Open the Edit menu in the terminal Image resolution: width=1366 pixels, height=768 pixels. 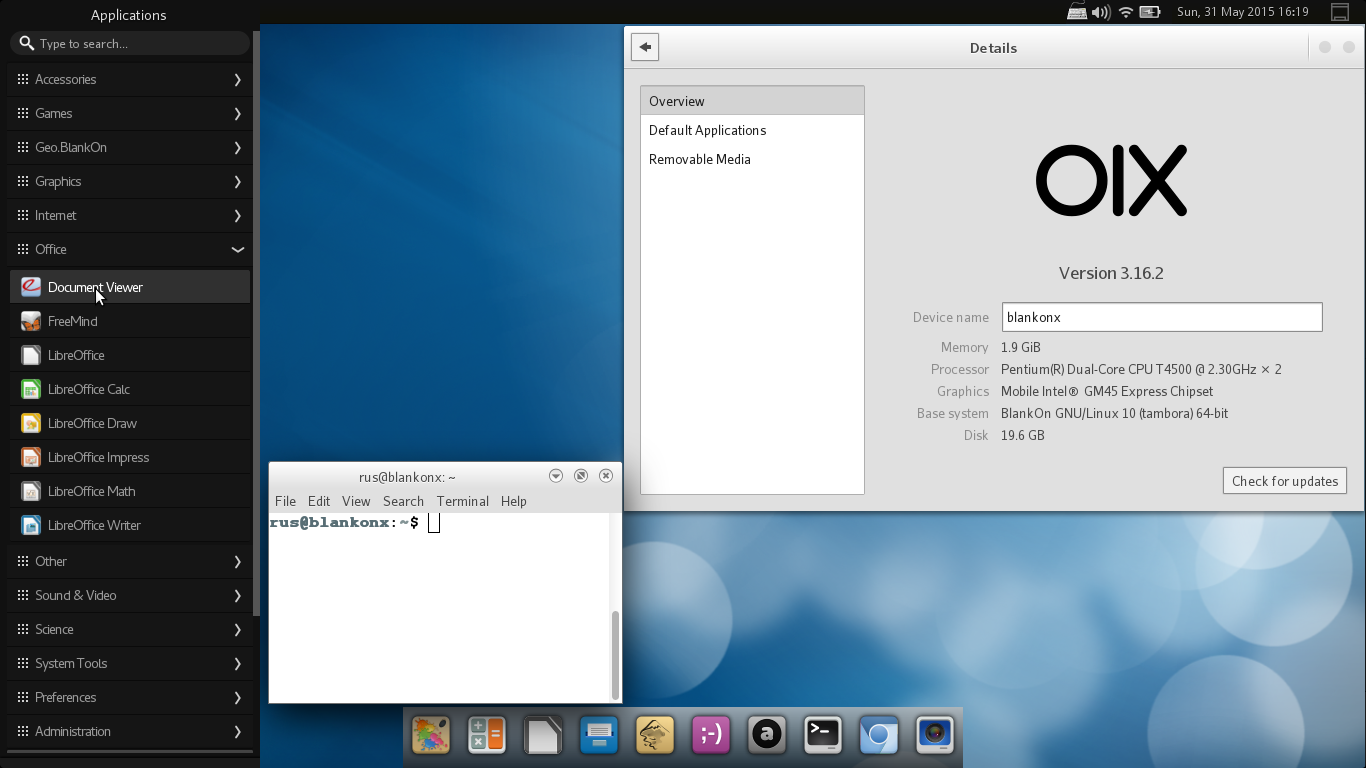tap(319, 501)
